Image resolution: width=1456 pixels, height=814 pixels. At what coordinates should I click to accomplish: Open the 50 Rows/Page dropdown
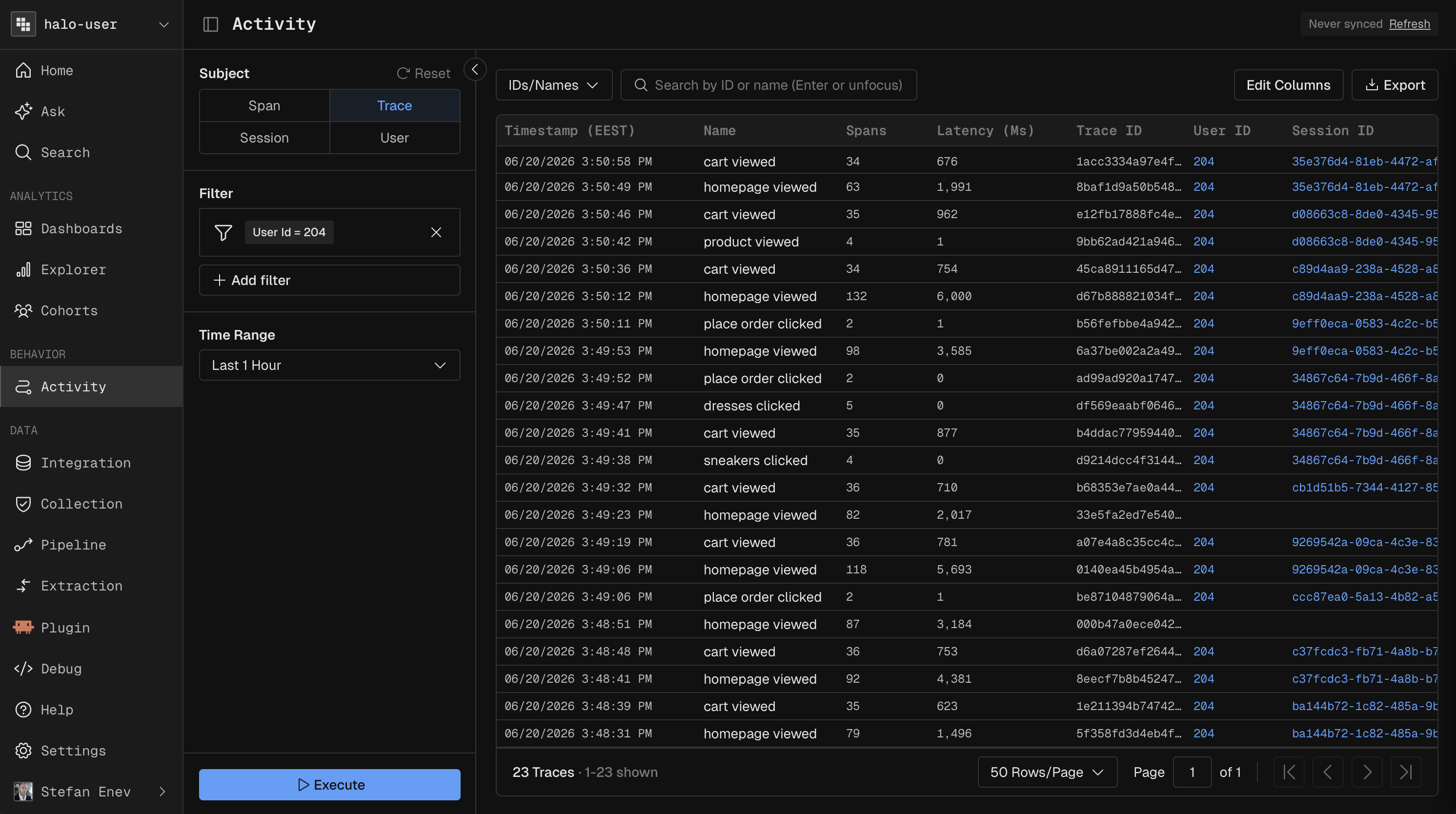pos(1047,772)
